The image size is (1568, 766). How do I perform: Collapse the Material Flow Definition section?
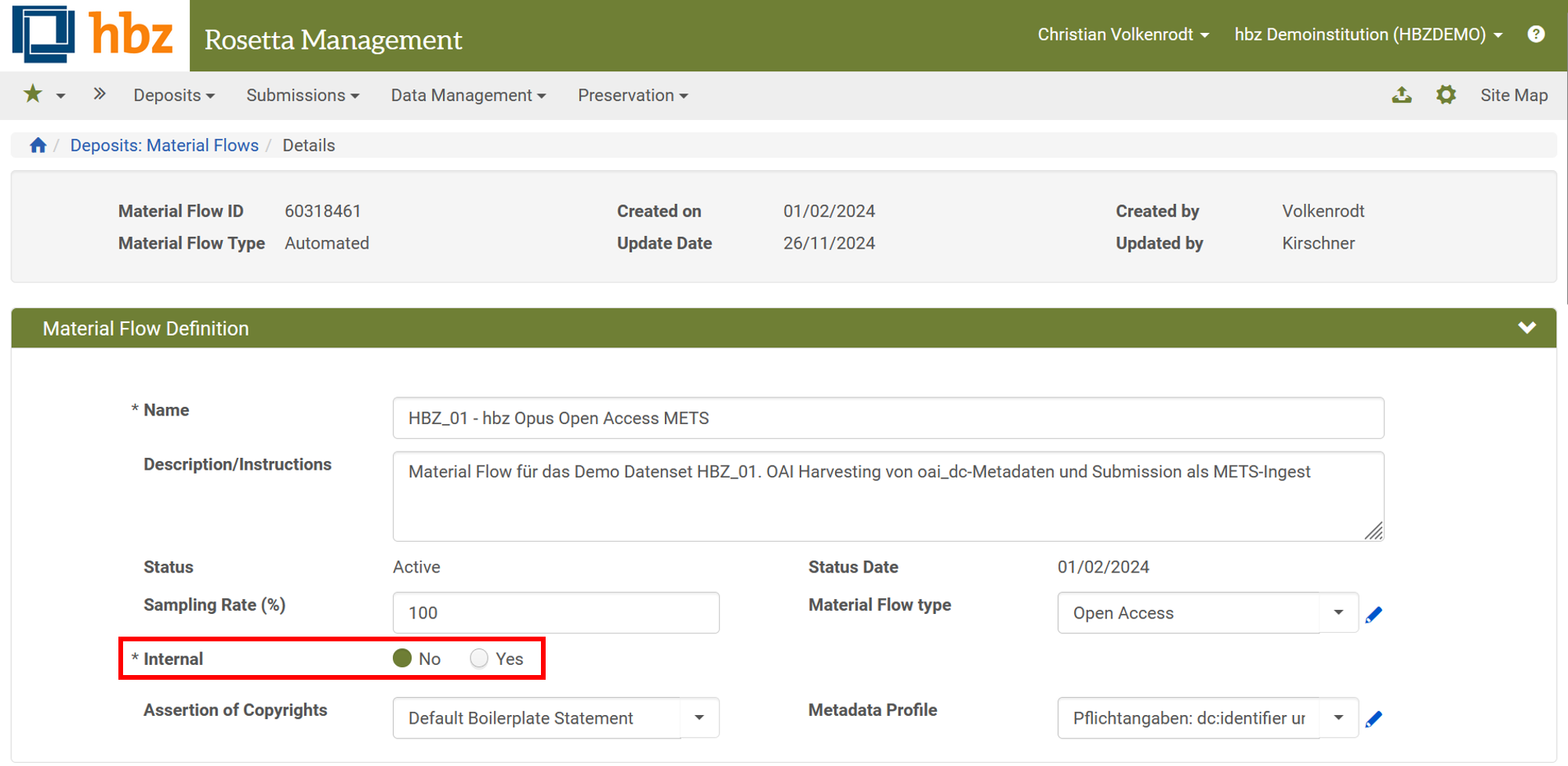point(1527,328)
